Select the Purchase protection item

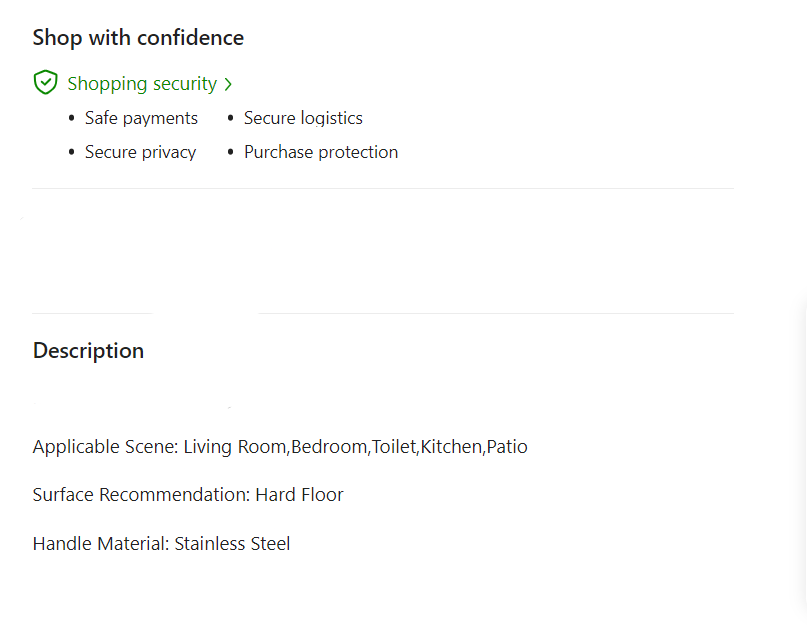(x=321, y=152)
